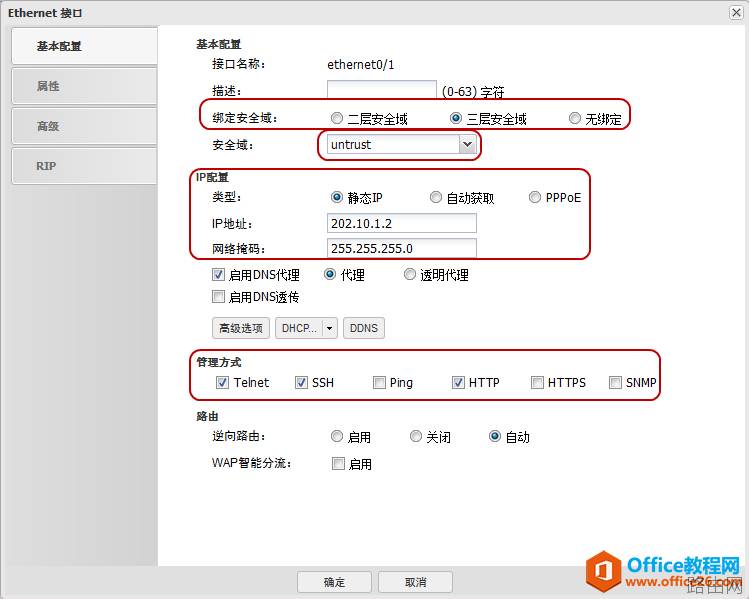
Task: Click the 描述 text field
Action: coord(381,89)
